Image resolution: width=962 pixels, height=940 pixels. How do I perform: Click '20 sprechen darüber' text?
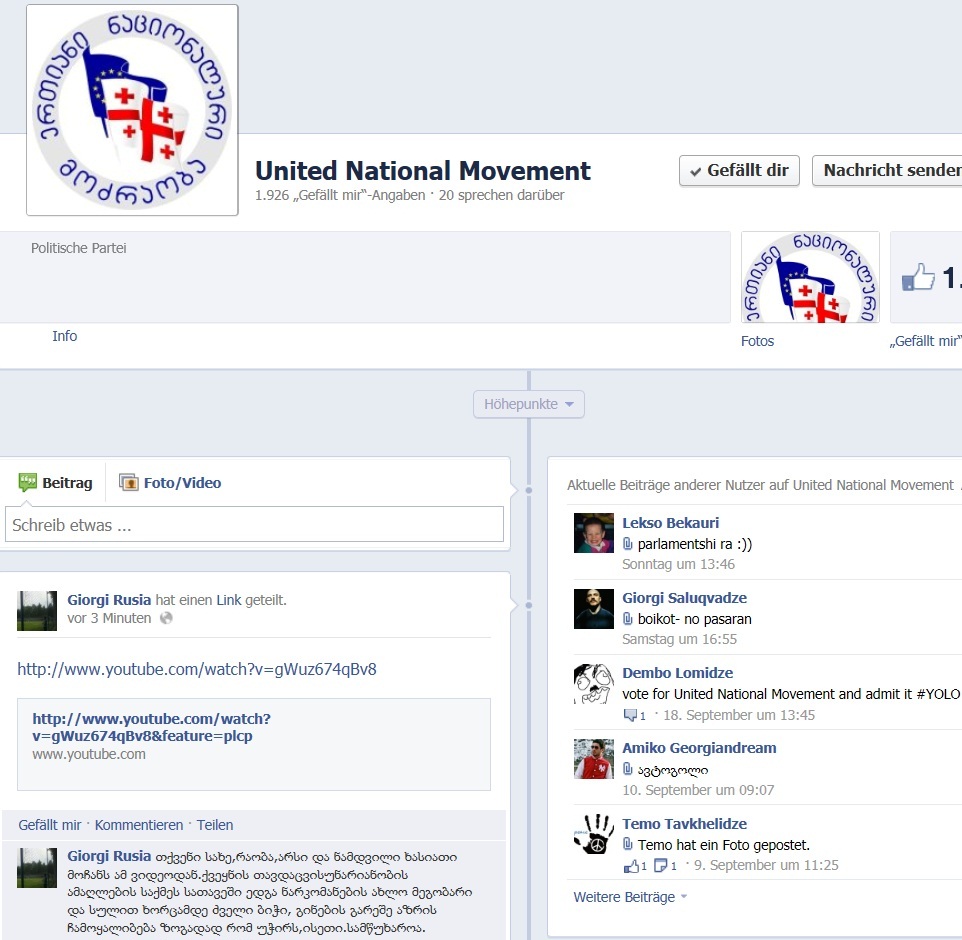tap(501, 195)
